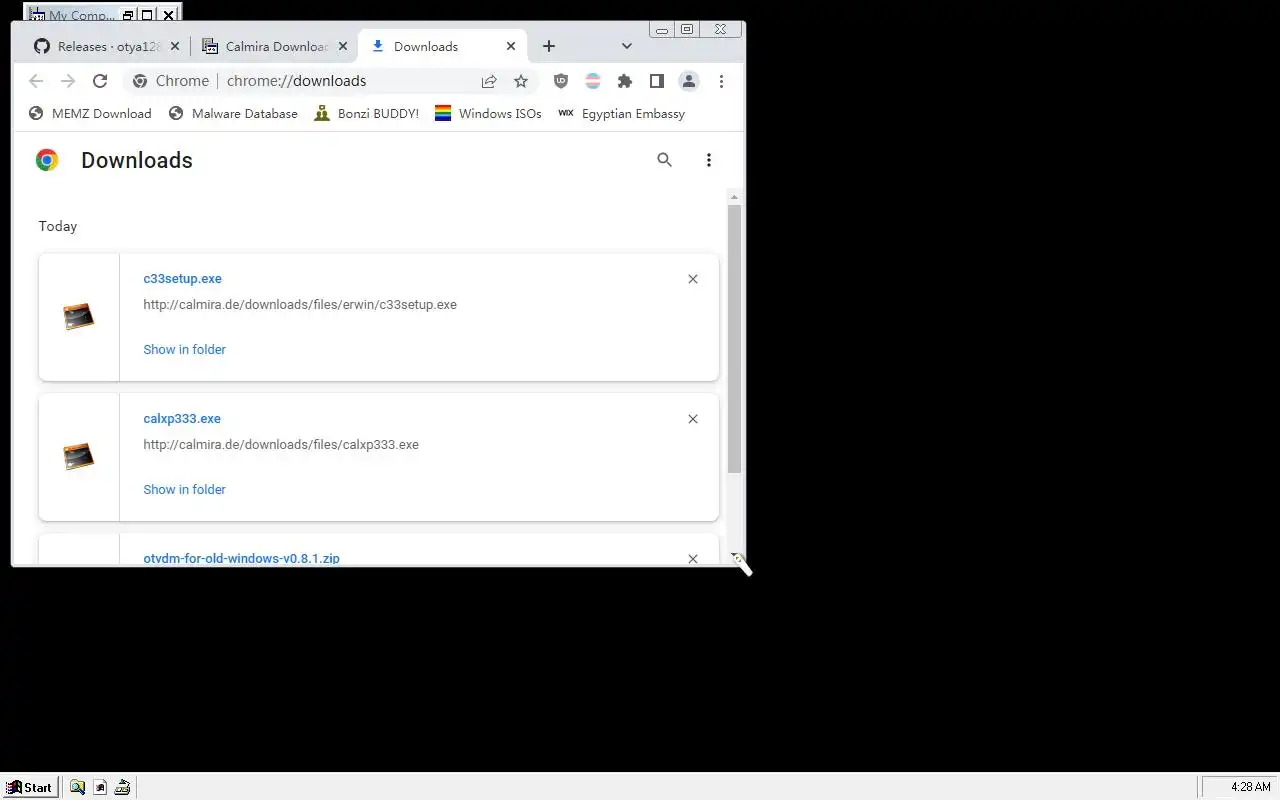Remove c33setup.exe from the list
This screenshot has width=1280, height=800.
pyautogui.click(x=693, y=279)
